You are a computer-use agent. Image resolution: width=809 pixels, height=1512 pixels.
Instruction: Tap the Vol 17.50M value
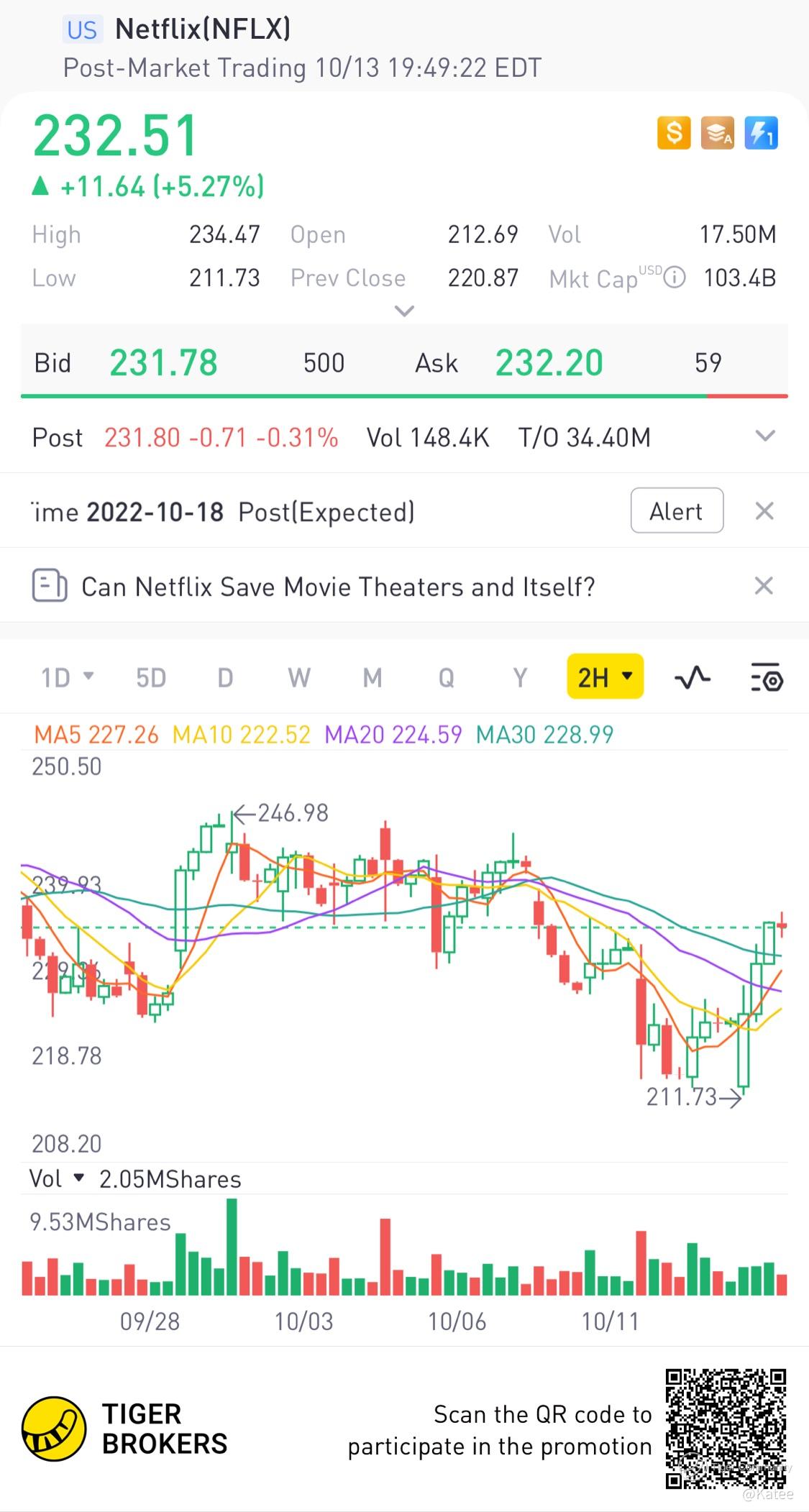click(738, 234)
